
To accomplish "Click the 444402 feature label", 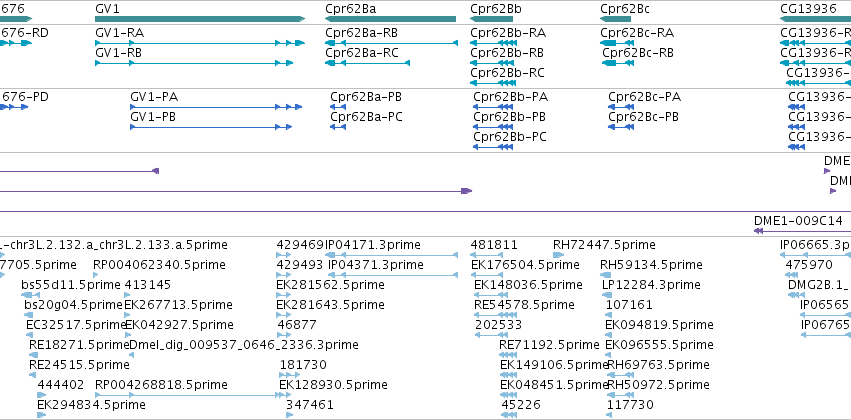I will click(x=61, y=386).
